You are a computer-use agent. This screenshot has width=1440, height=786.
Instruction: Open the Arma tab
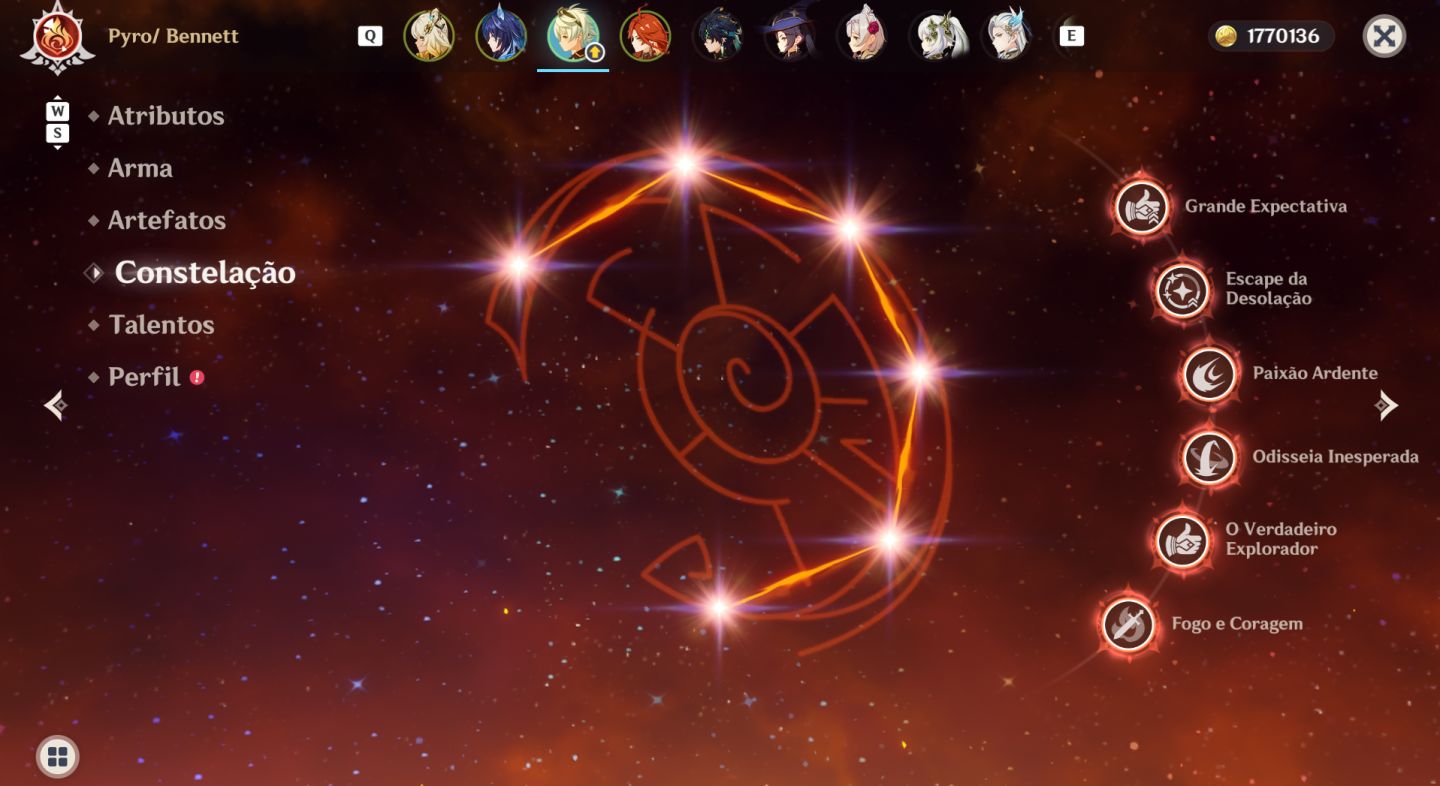tap(140, 168)
